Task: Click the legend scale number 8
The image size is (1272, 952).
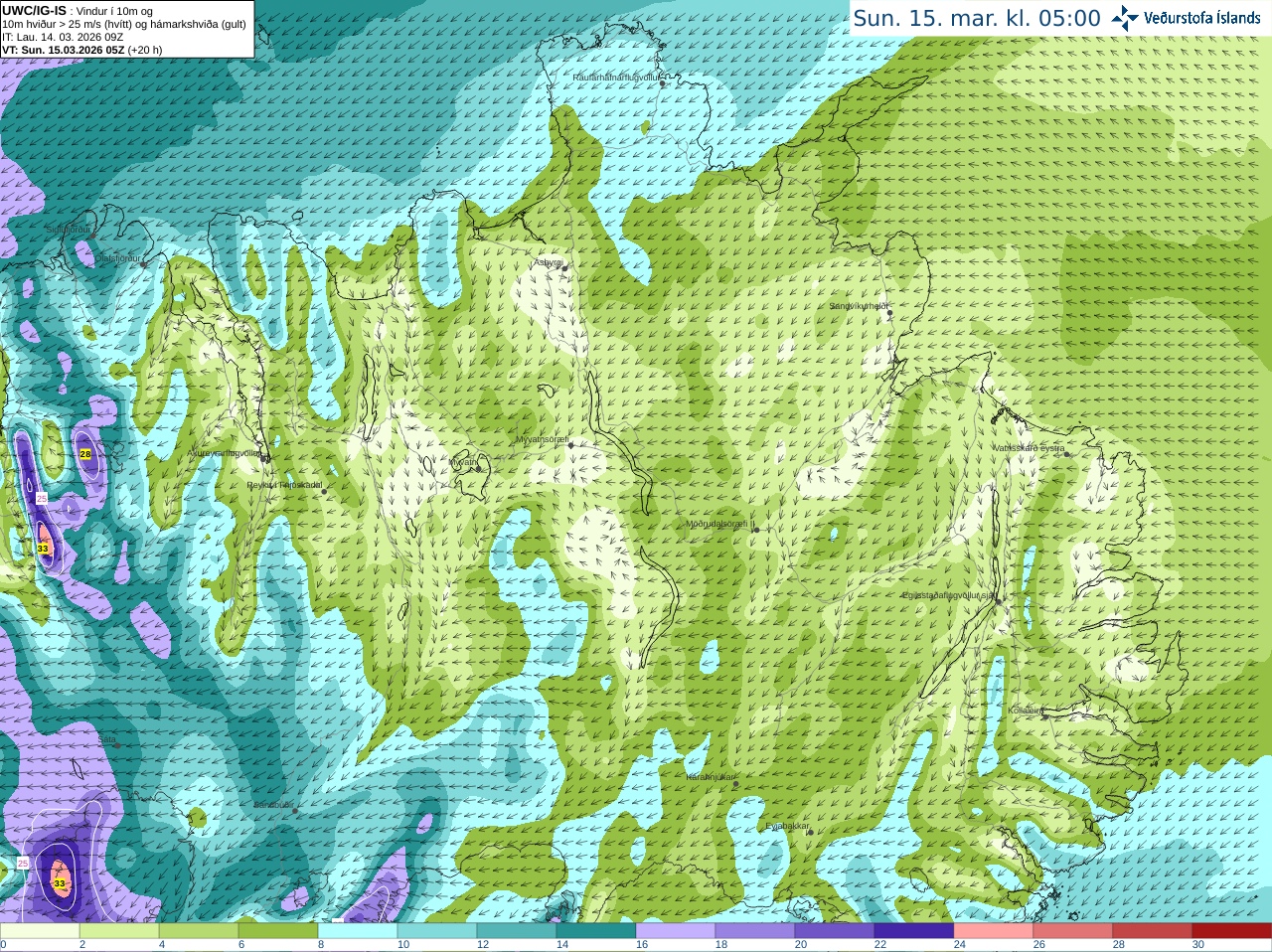Action: (321, 945)
